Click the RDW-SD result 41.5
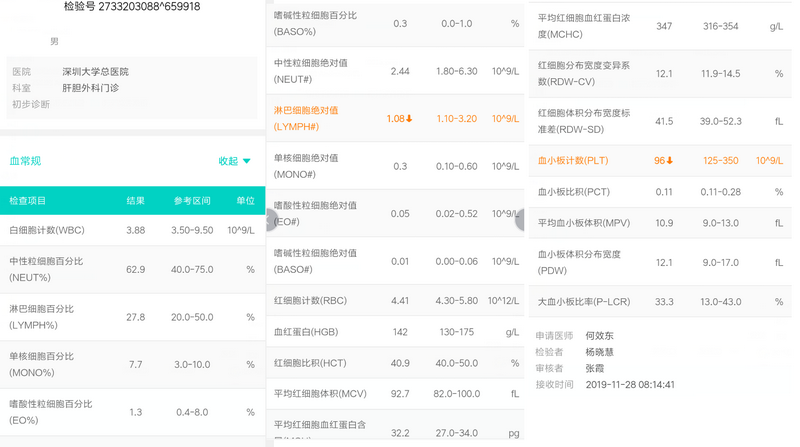This screenshot has width=800, height=447. tap(664, 121)
